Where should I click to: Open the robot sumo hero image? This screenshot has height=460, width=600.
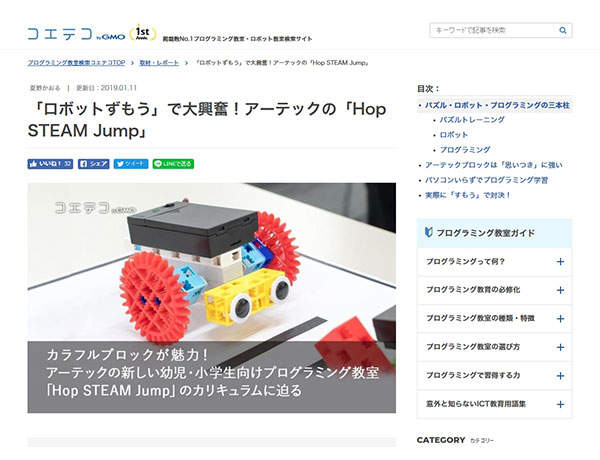pyautogui.click(x=212, y=297)
